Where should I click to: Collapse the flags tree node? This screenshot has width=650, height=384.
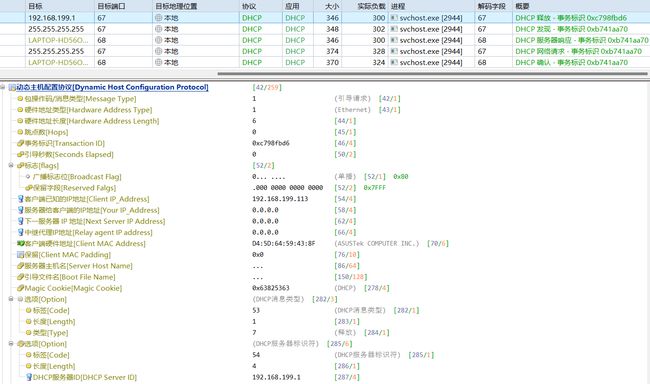click(11, 165)
